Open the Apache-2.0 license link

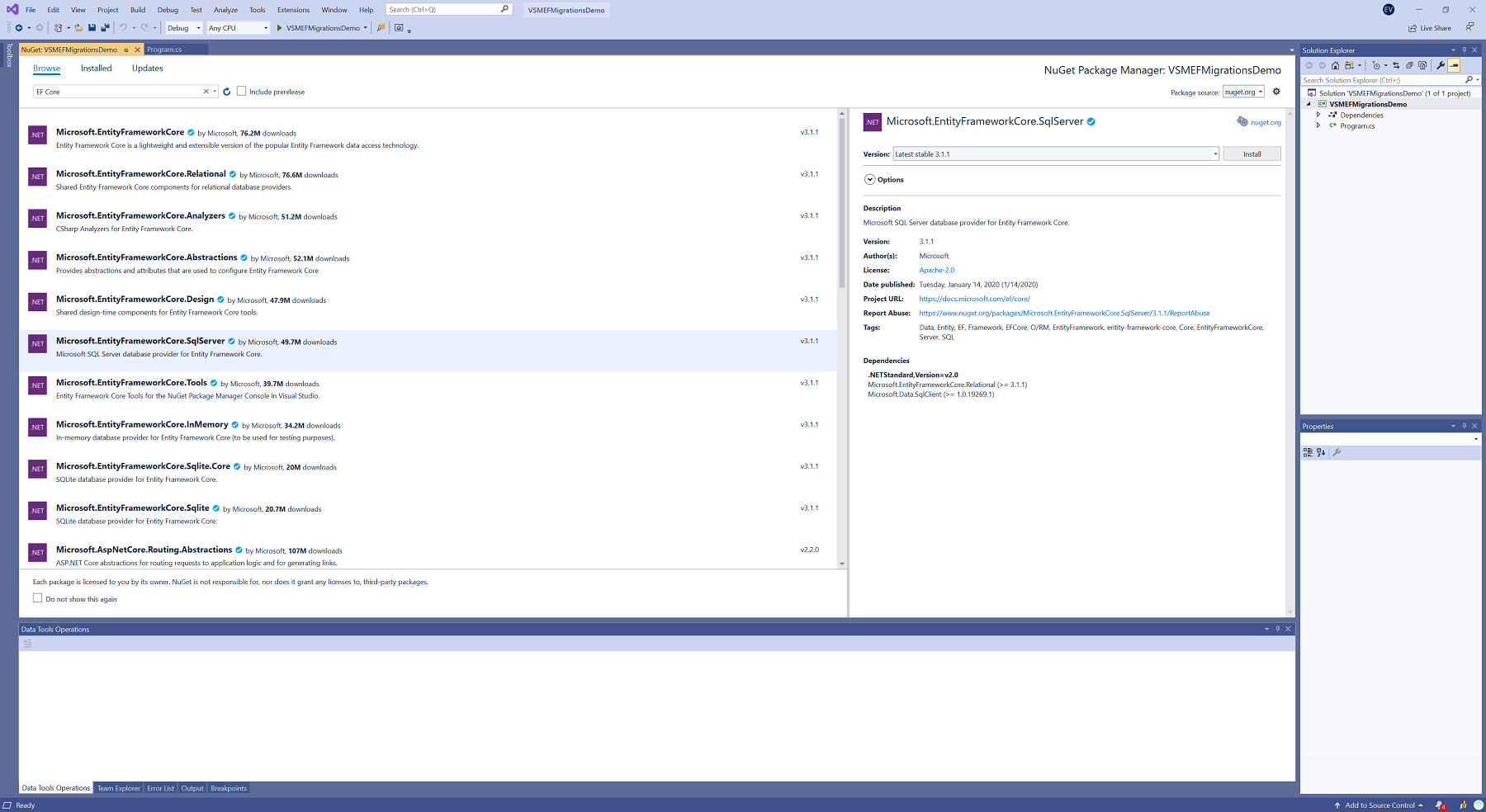[x=936, y=271]
